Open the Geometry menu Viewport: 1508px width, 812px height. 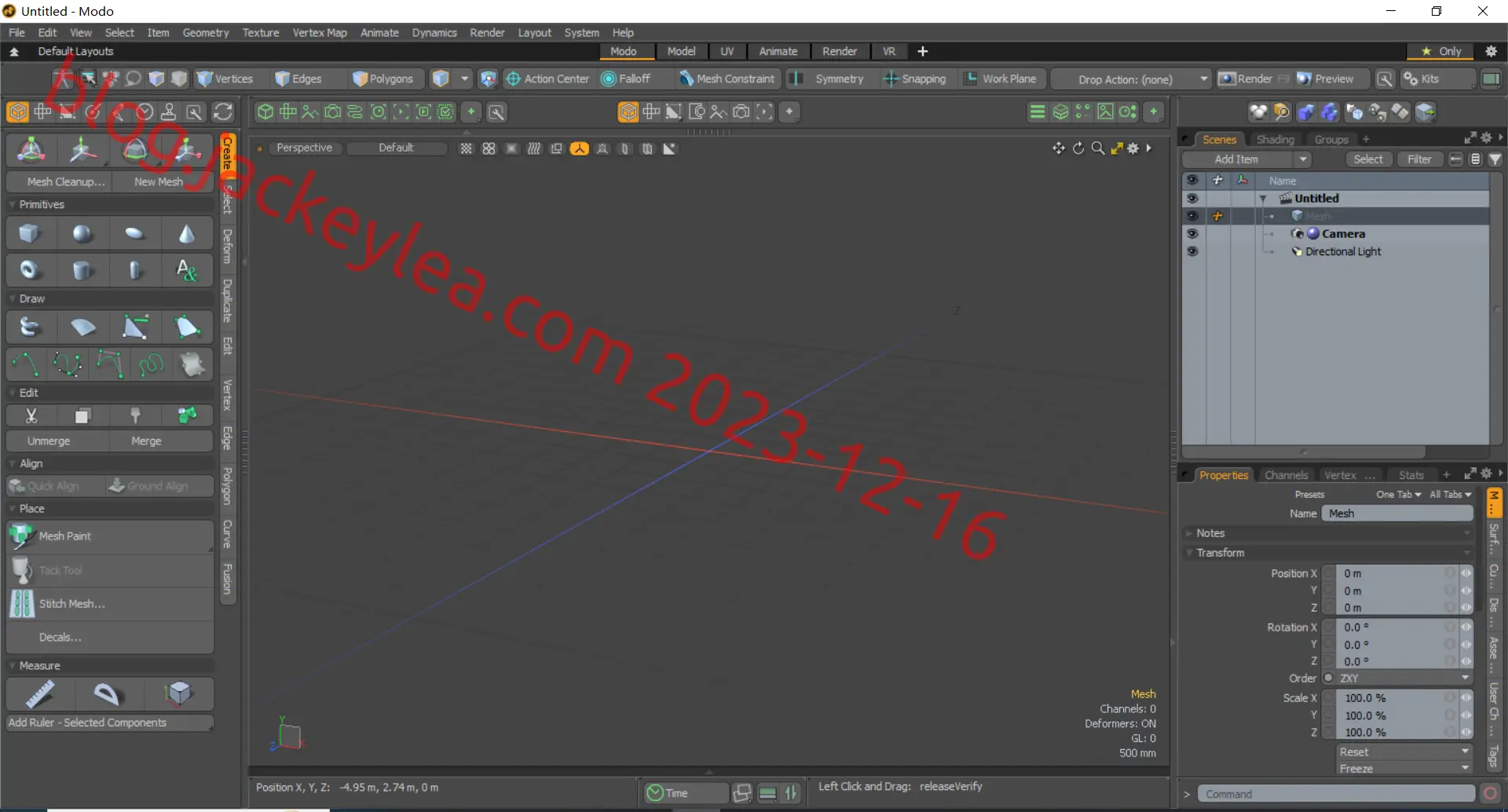[x=206, y=32]
